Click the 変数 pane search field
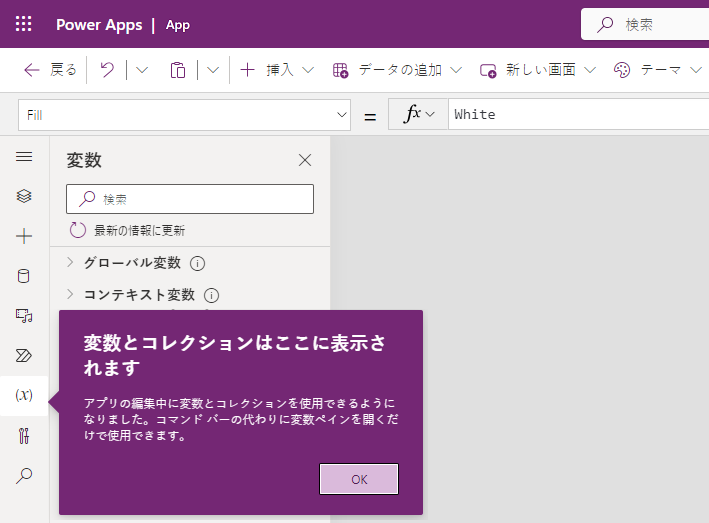 [x=190, y=199]
